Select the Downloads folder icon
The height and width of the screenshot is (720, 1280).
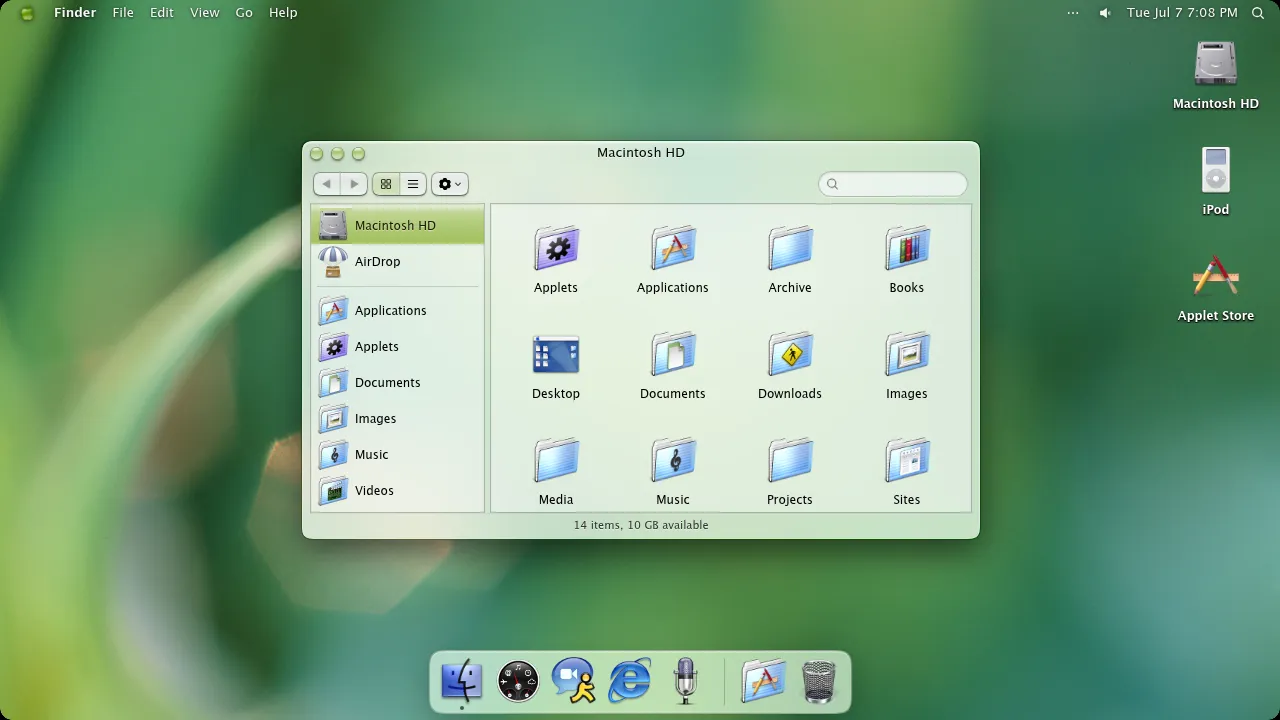[x=790, y=354]
